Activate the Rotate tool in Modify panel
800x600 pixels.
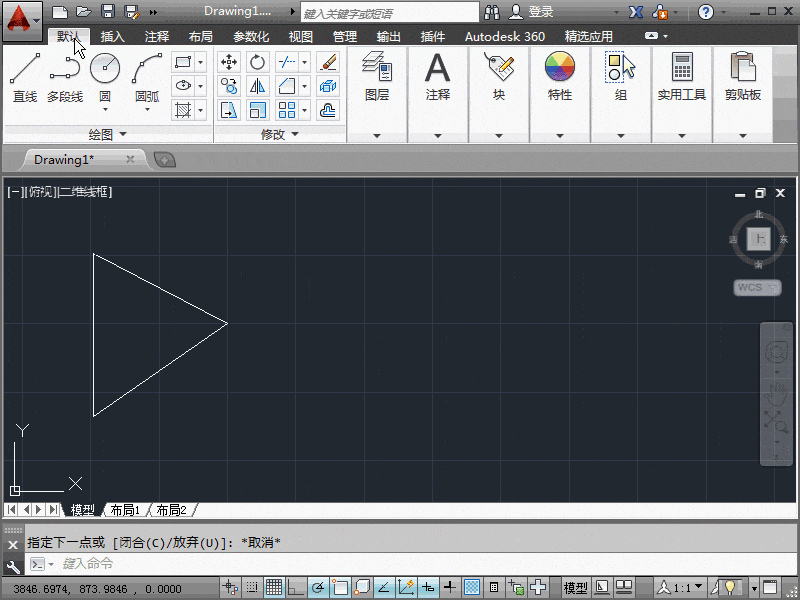[x=258, y=62]
